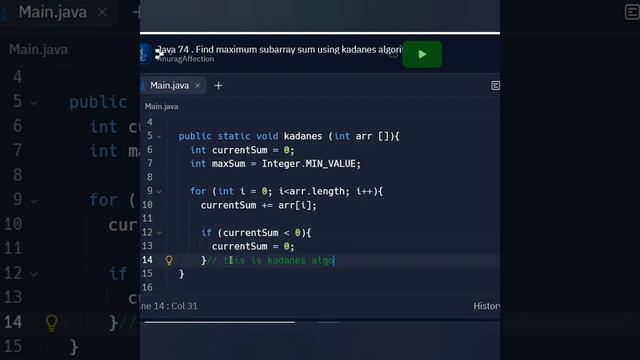640x360 pixels.
Task: Click the large lightbulb in background editor
Action: click(52, 323)
